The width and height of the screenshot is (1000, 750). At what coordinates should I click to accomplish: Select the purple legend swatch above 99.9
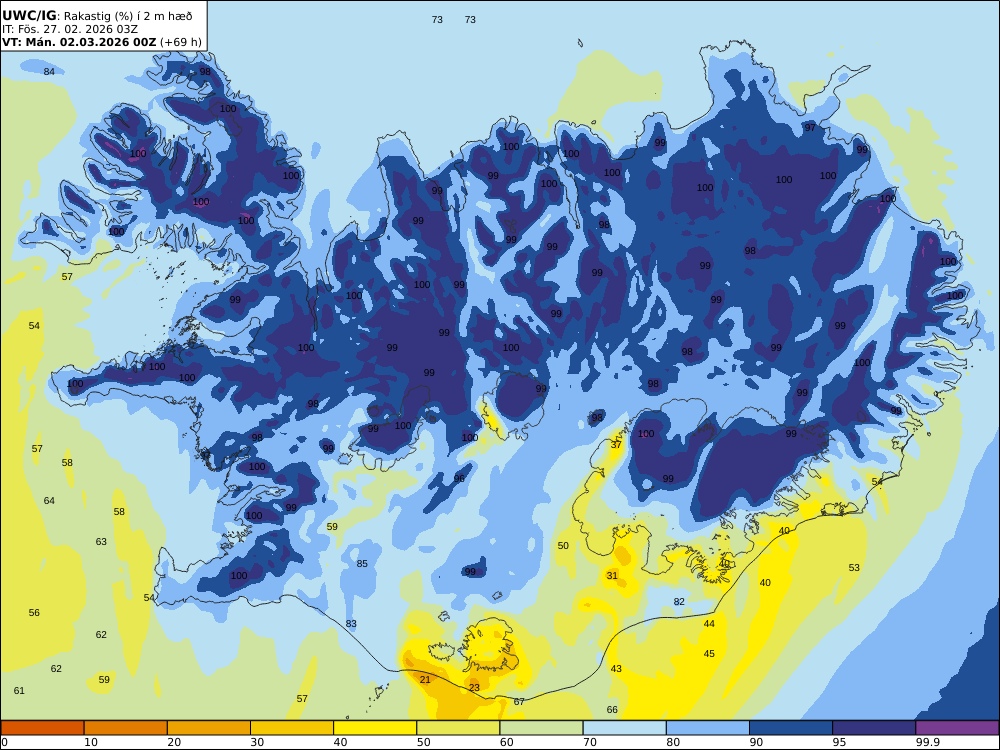click(957, 728)
